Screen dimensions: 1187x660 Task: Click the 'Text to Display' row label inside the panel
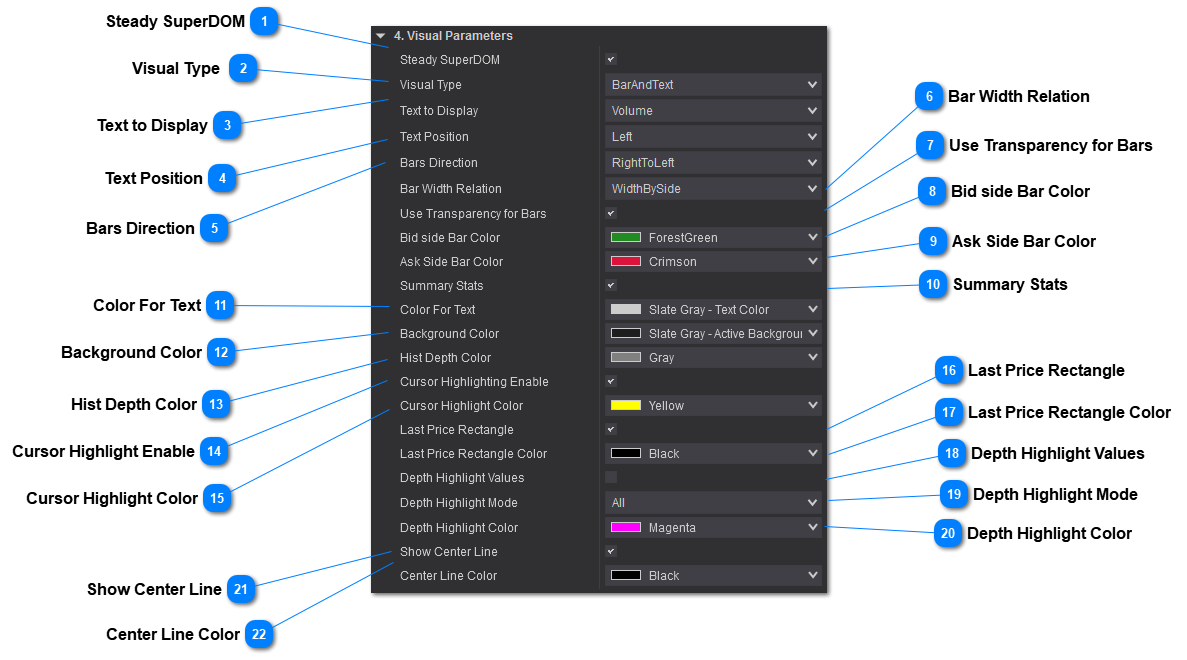click(x=439, y=111)
